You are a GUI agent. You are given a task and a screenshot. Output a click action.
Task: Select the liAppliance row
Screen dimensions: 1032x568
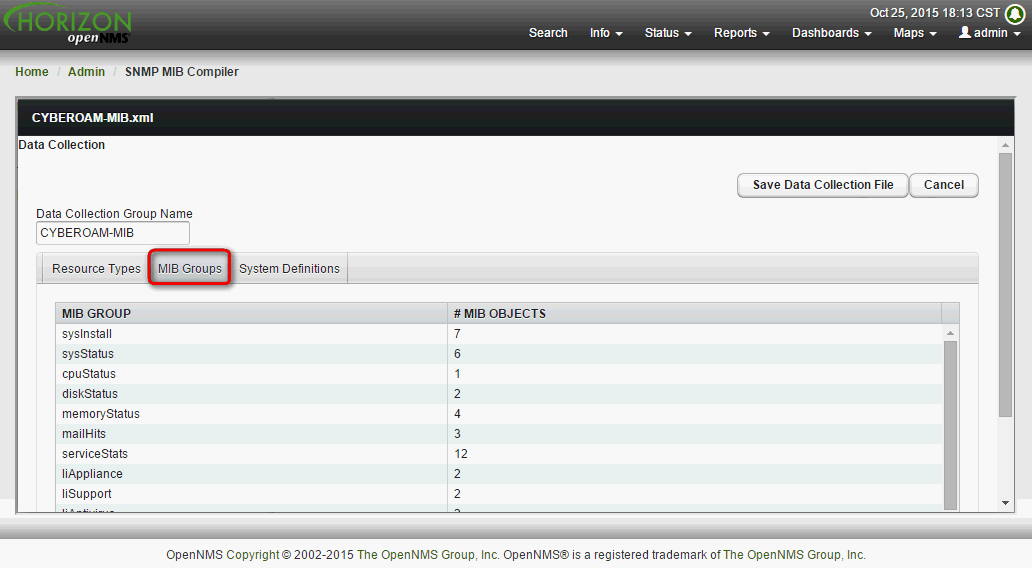(499, 473)
